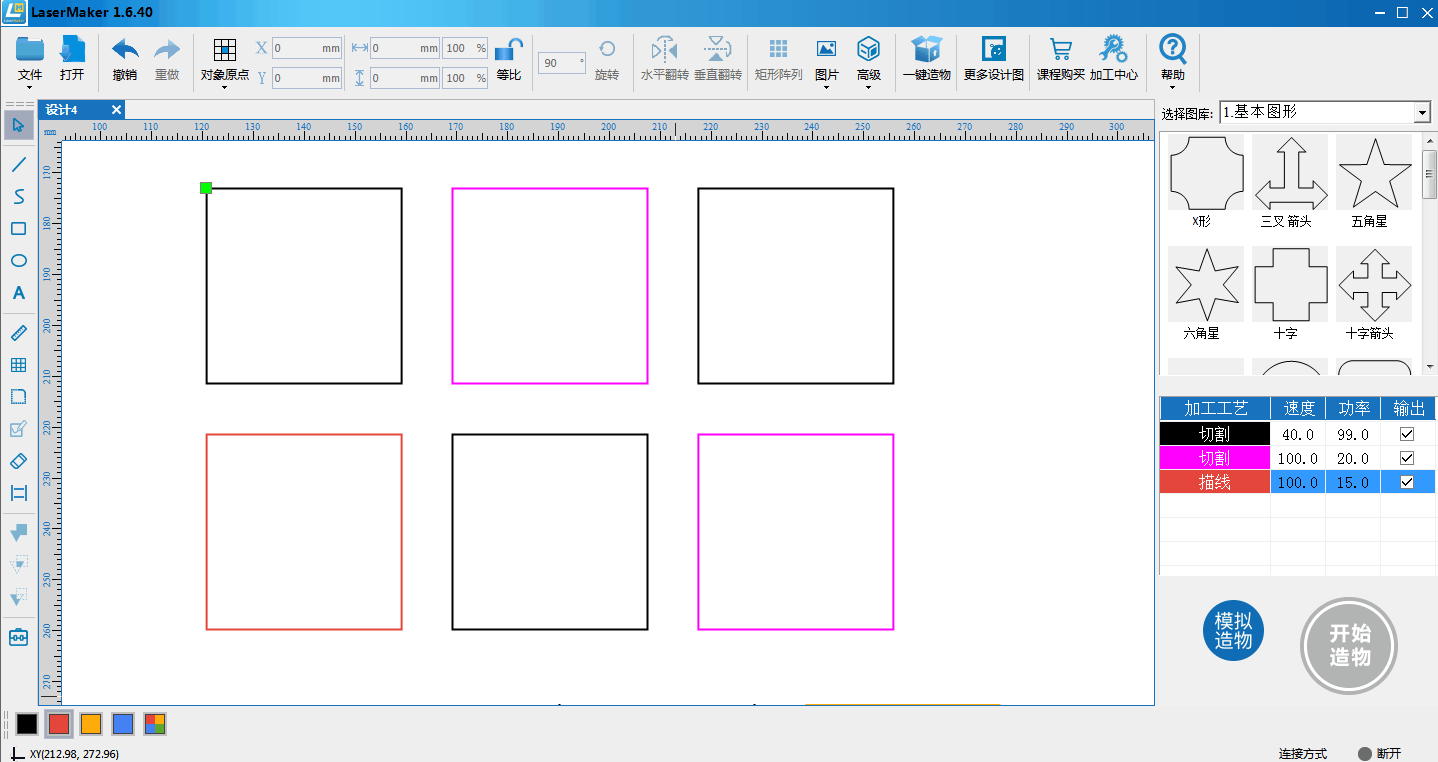The width and height of the screenshot is (1438, 762).
Task: Select the S-curve drawing tool
Action: click(x=18, y=196)
